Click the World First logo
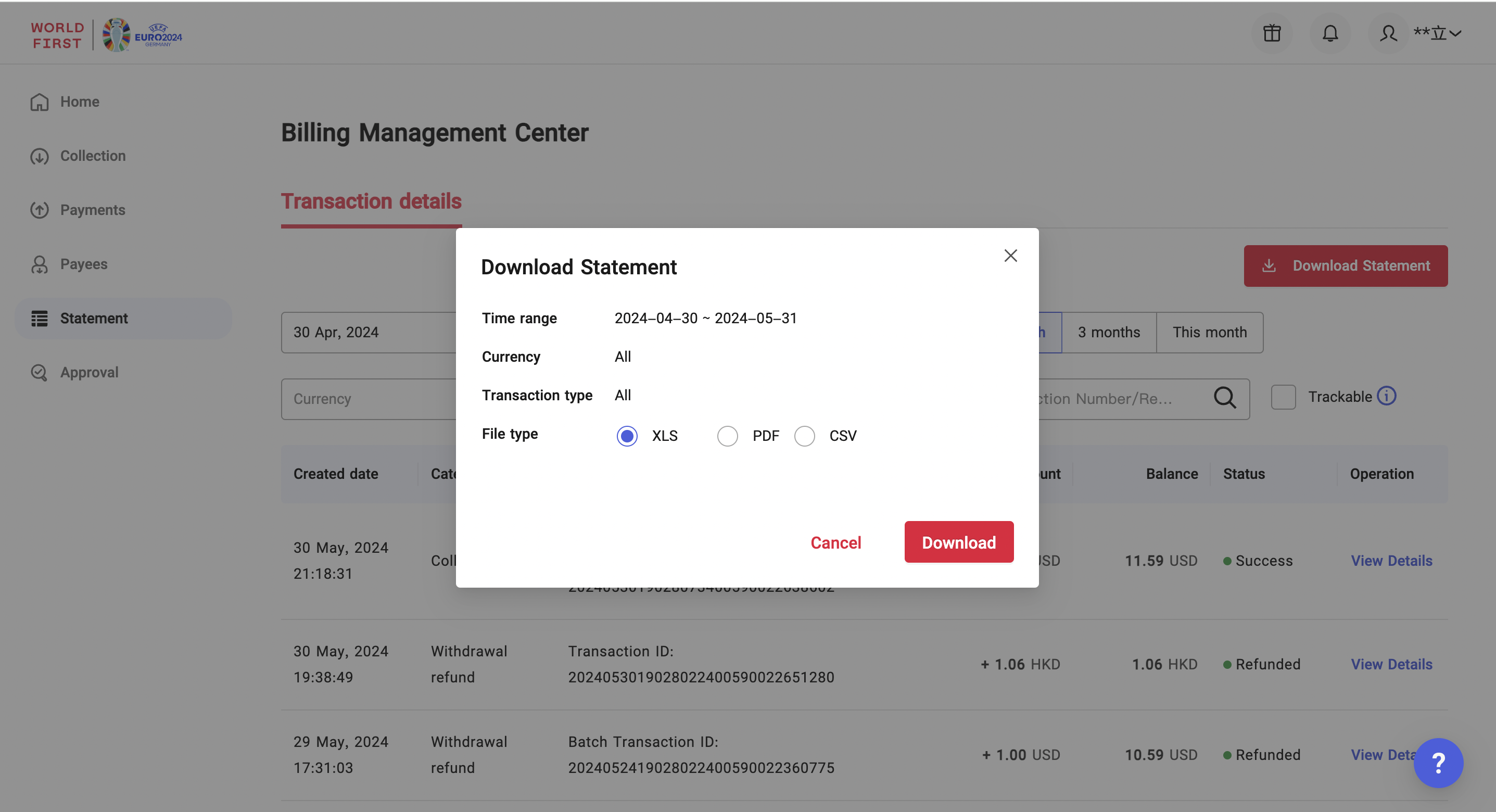This screenshot has height=812, width=1496. (57, 35)
